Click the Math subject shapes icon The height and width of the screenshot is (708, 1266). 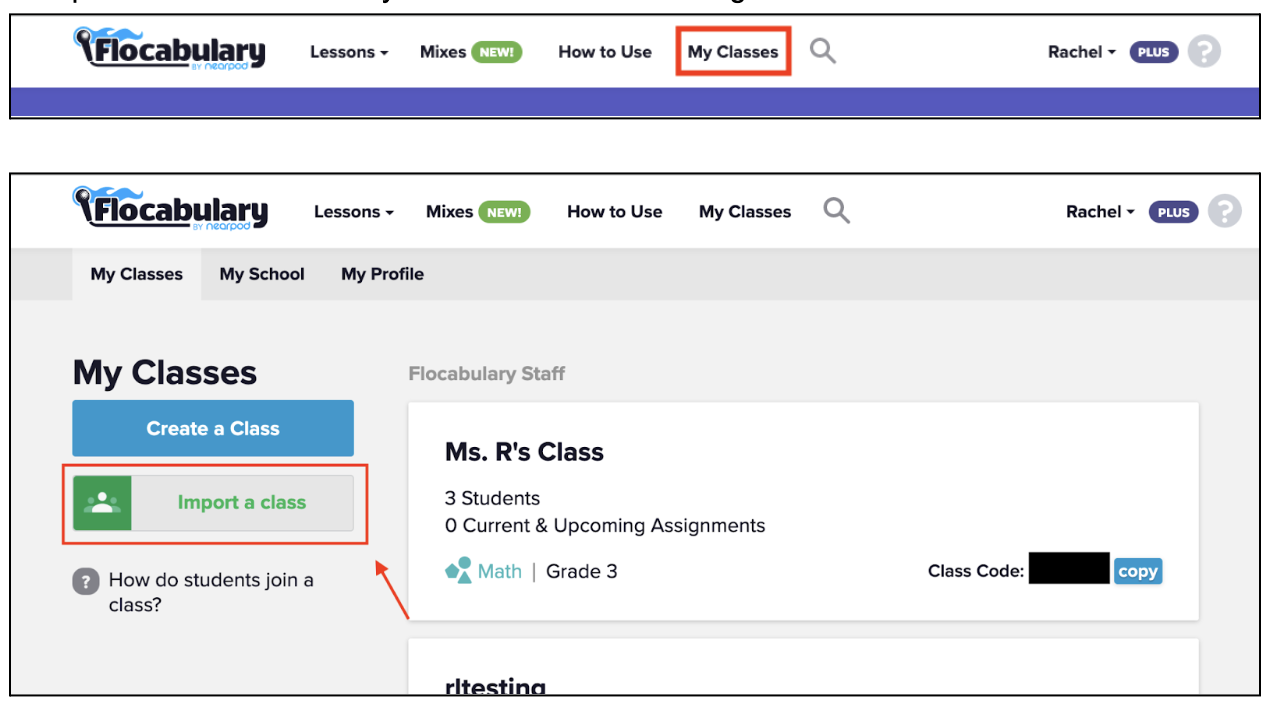pos(458,571)
